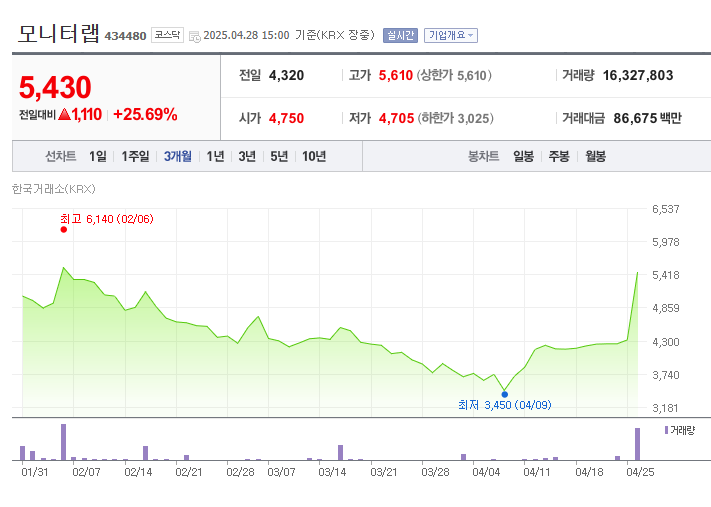The image size is (711, 507).
Task: Click the 04/25 date axis label
Action: click(640, 473)
